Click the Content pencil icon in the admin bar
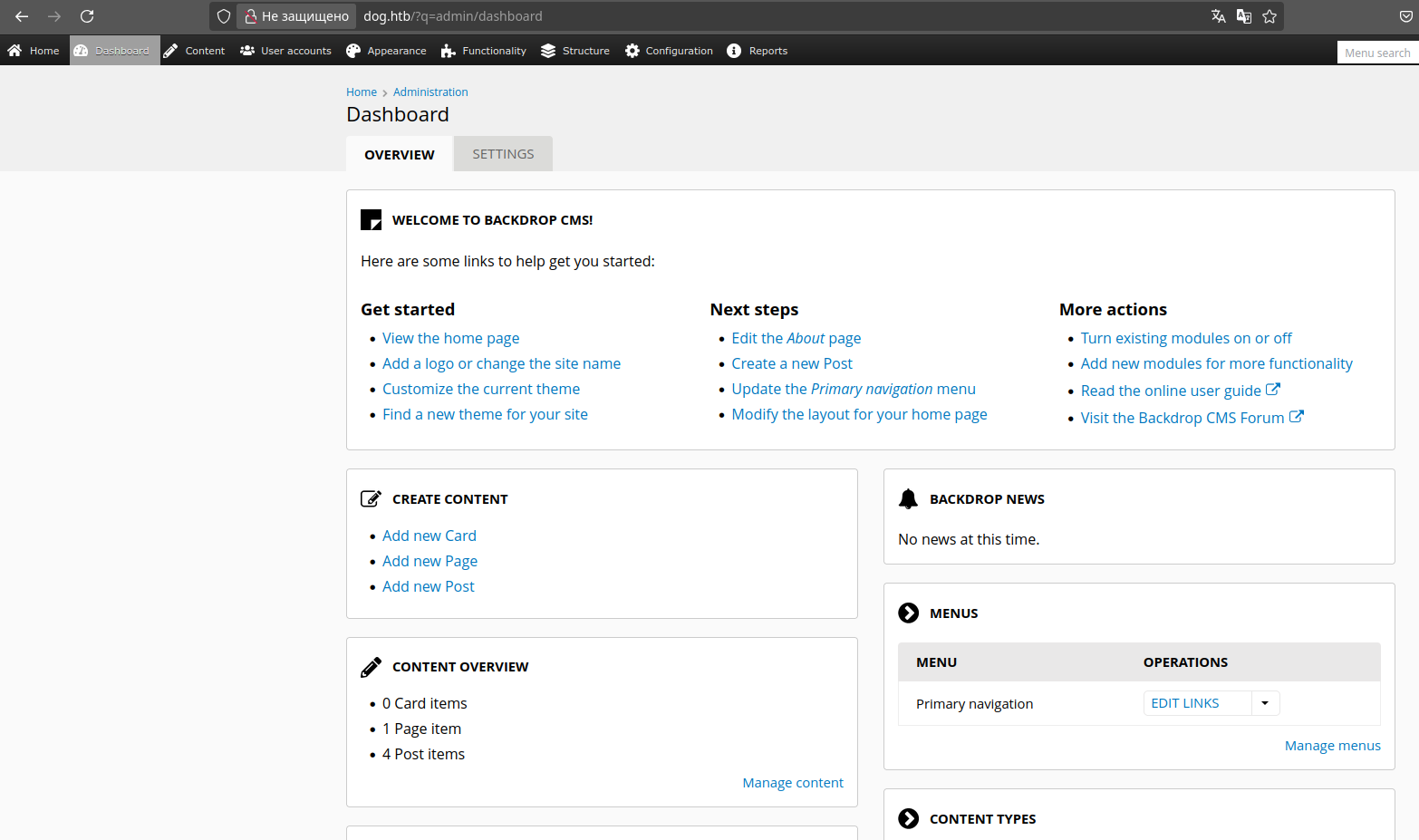 [170, 51]
